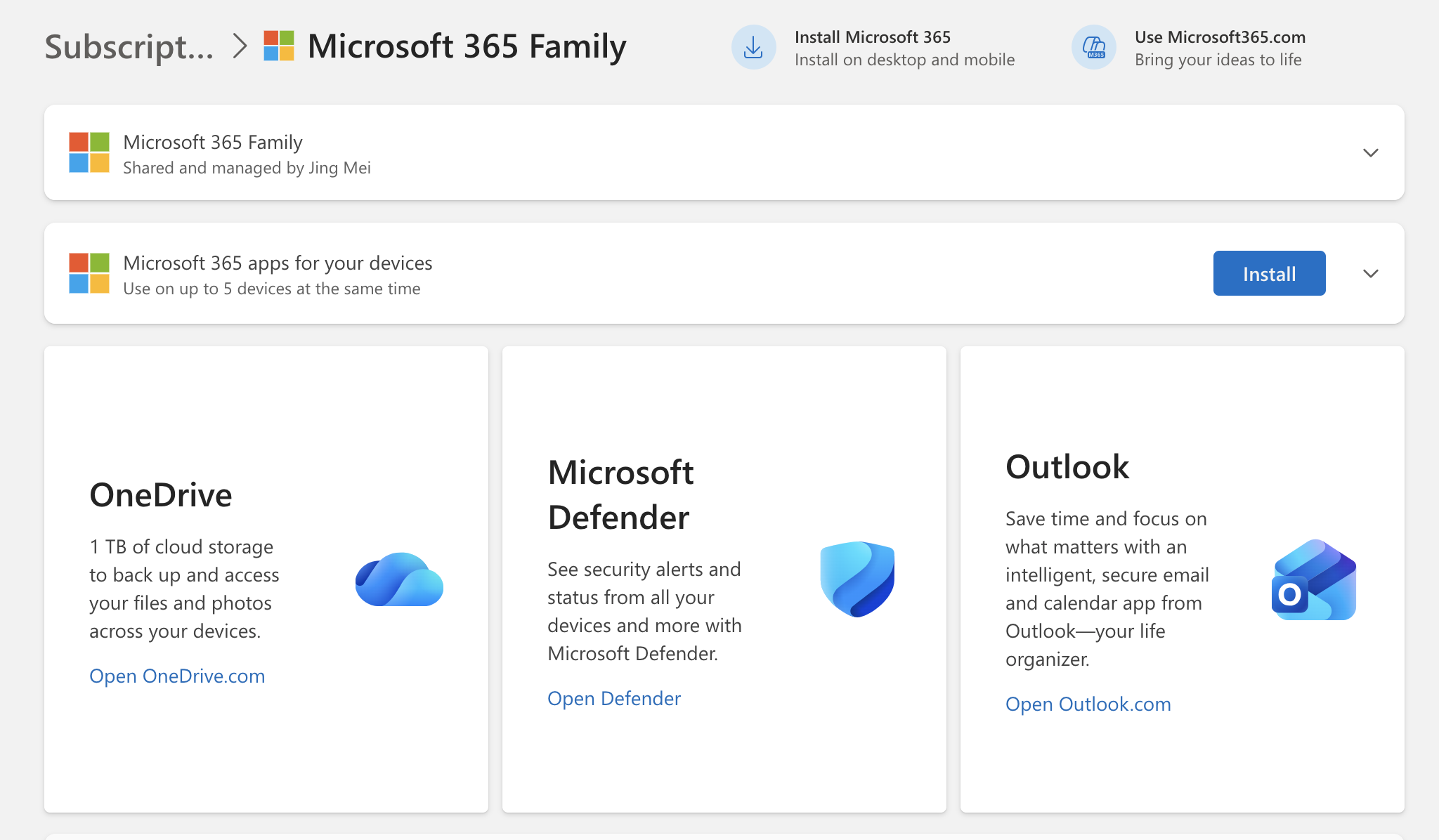The width and height of the screenshot is (1439, 840).
Task: Click the Microsoft 365 Family card logo
Action: 89,152
